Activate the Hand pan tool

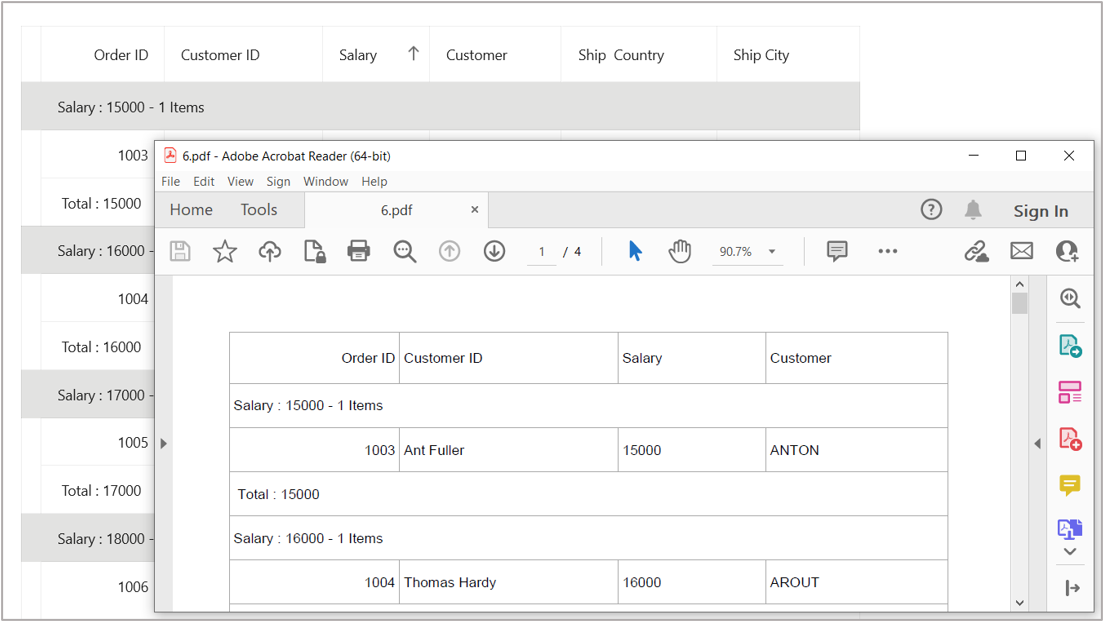(680, 251)
